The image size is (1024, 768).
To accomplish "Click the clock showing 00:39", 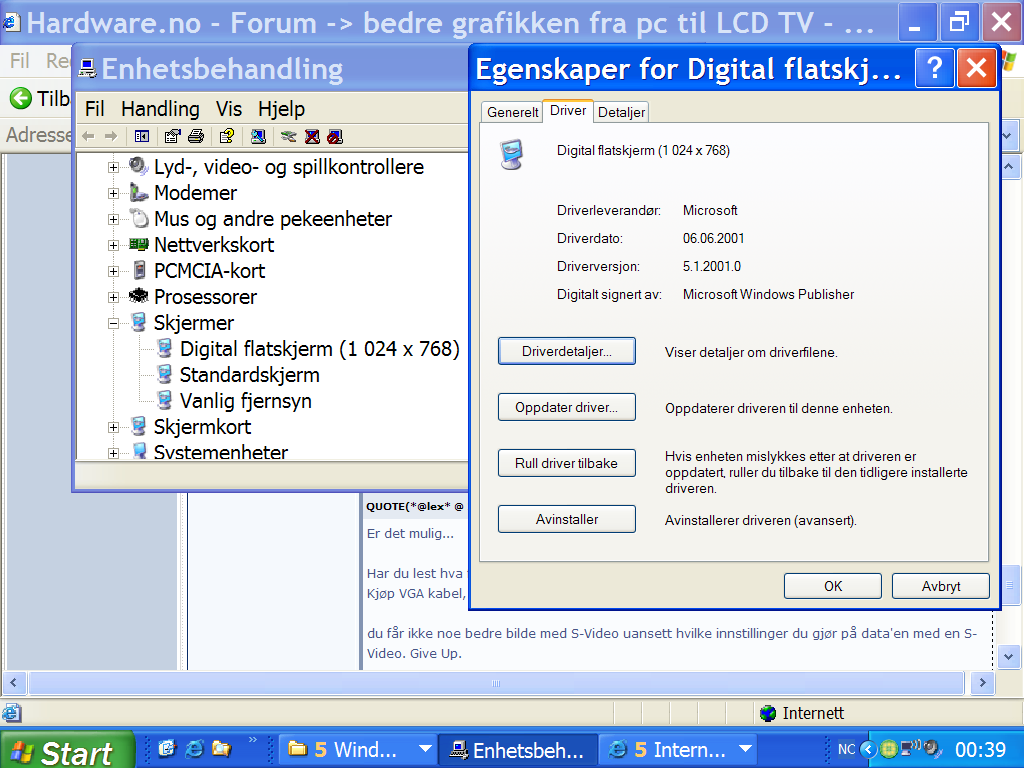I will coord(980,749).
